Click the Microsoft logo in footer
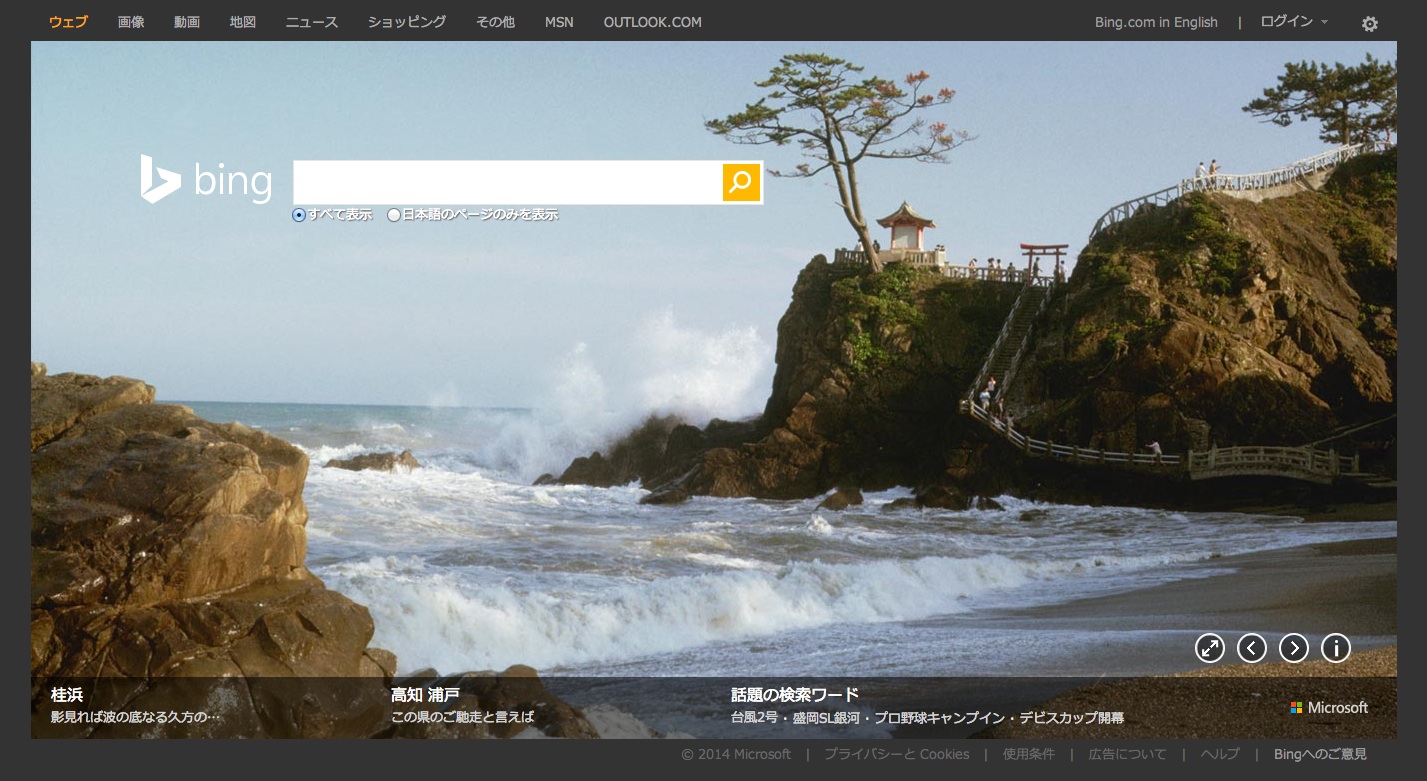The height and width of the screenshot is (781, 1427). 1329,708
